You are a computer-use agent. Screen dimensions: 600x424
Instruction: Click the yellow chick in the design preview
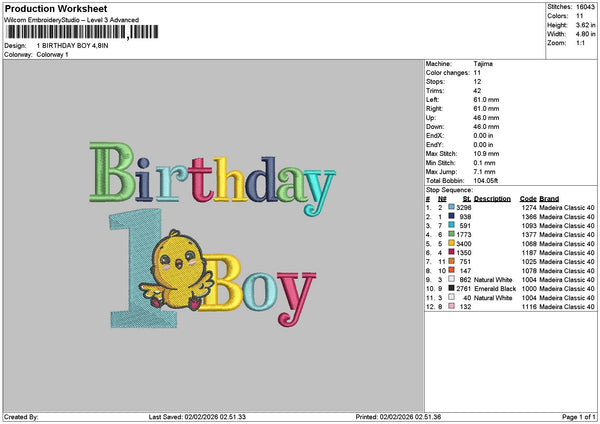coord(178,268)
